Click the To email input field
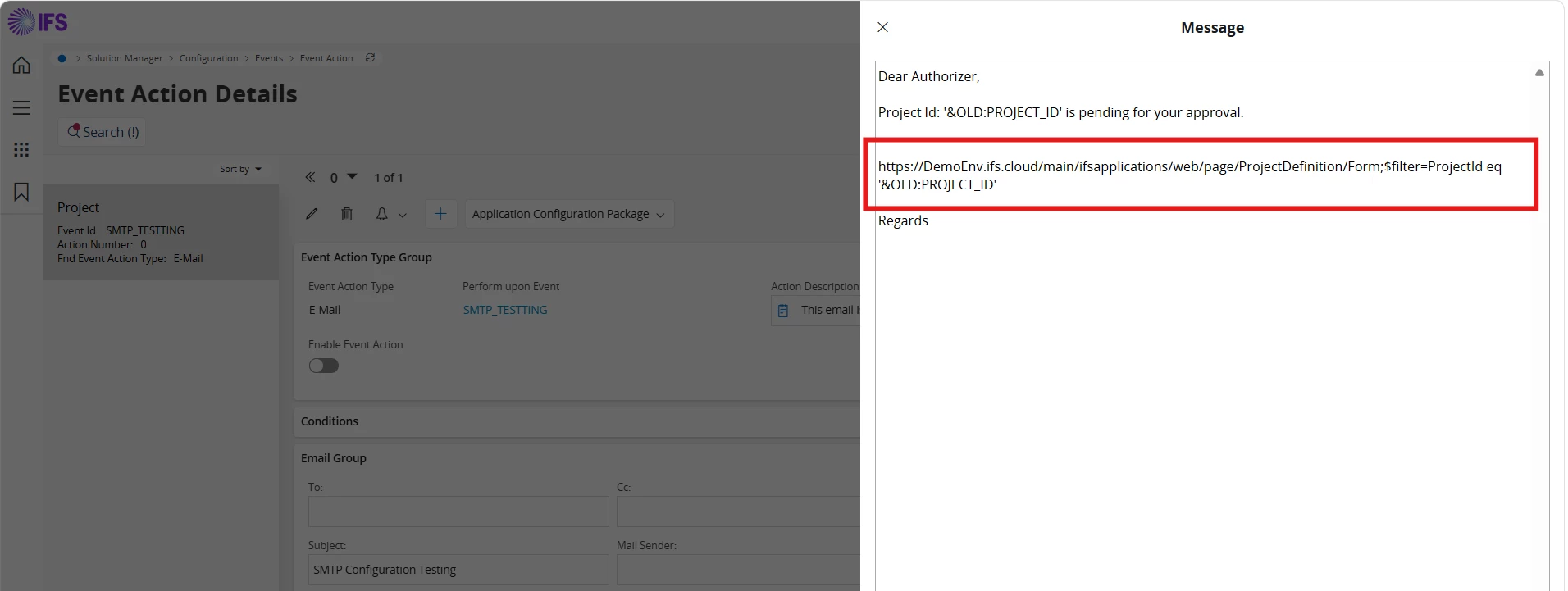 coord(458,511)
